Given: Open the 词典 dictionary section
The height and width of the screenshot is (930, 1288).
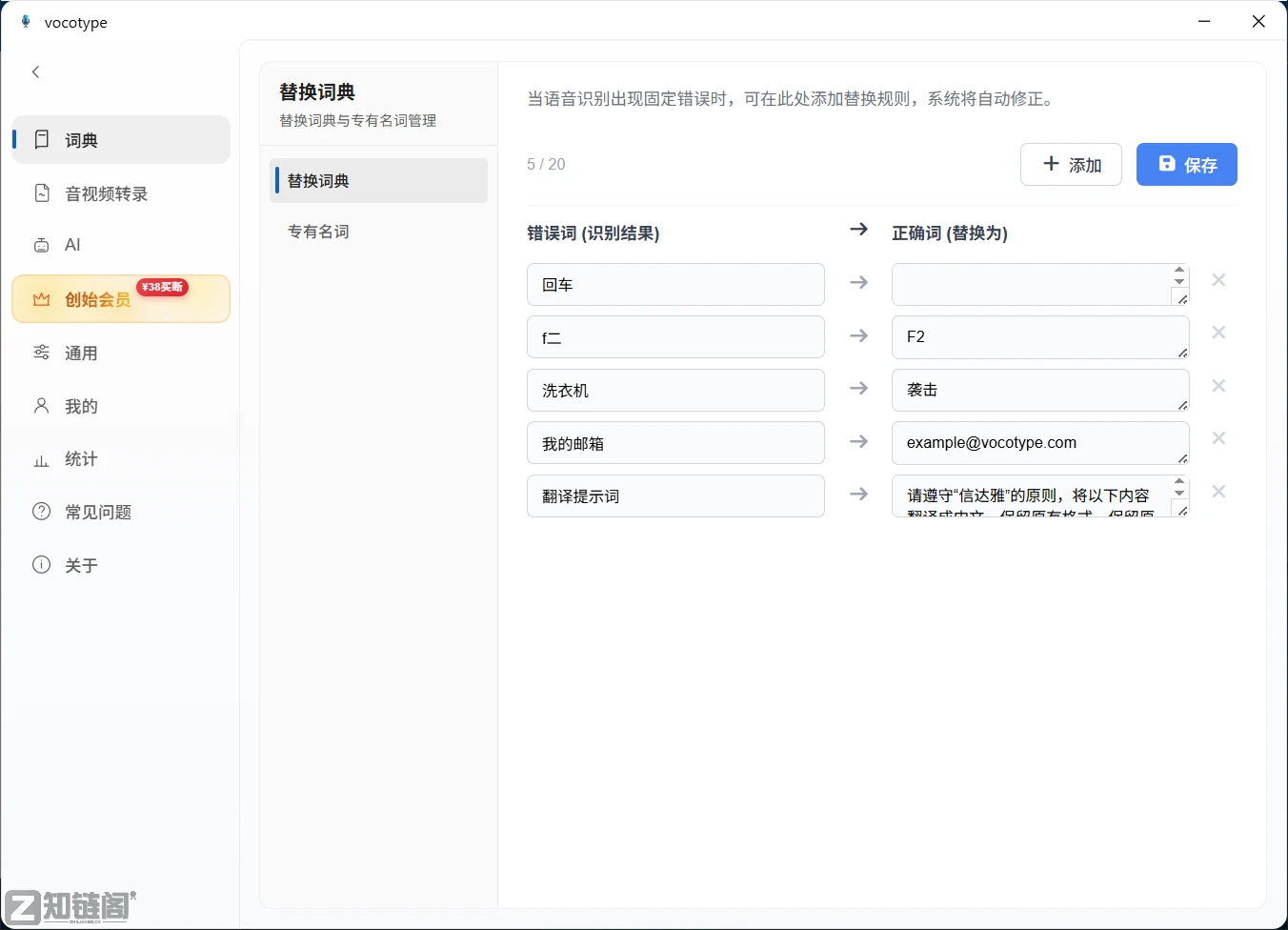Looking at the screenshot, I should tap(121, 140).
